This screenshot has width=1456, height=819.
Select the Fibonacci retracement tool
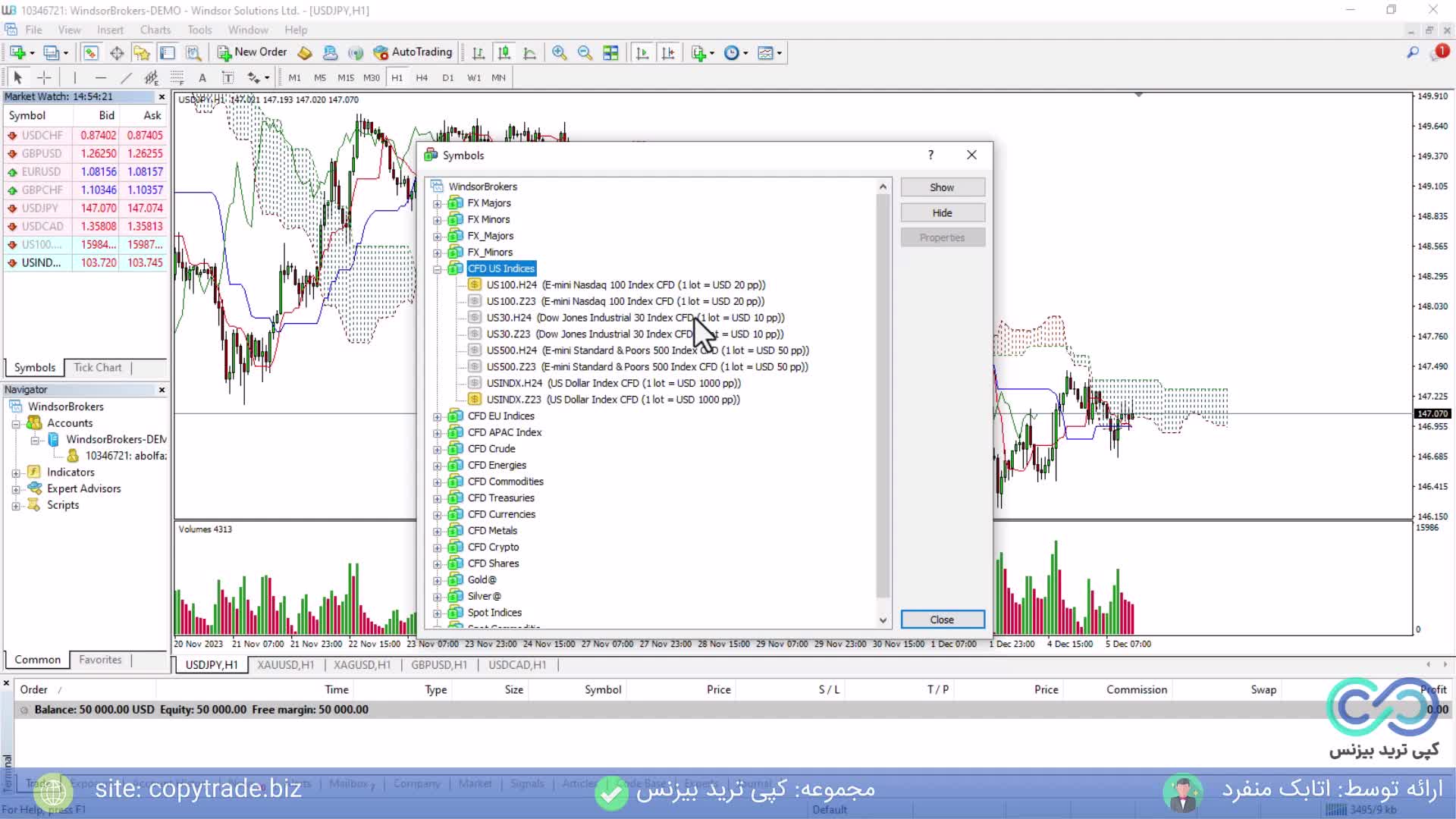177,77
